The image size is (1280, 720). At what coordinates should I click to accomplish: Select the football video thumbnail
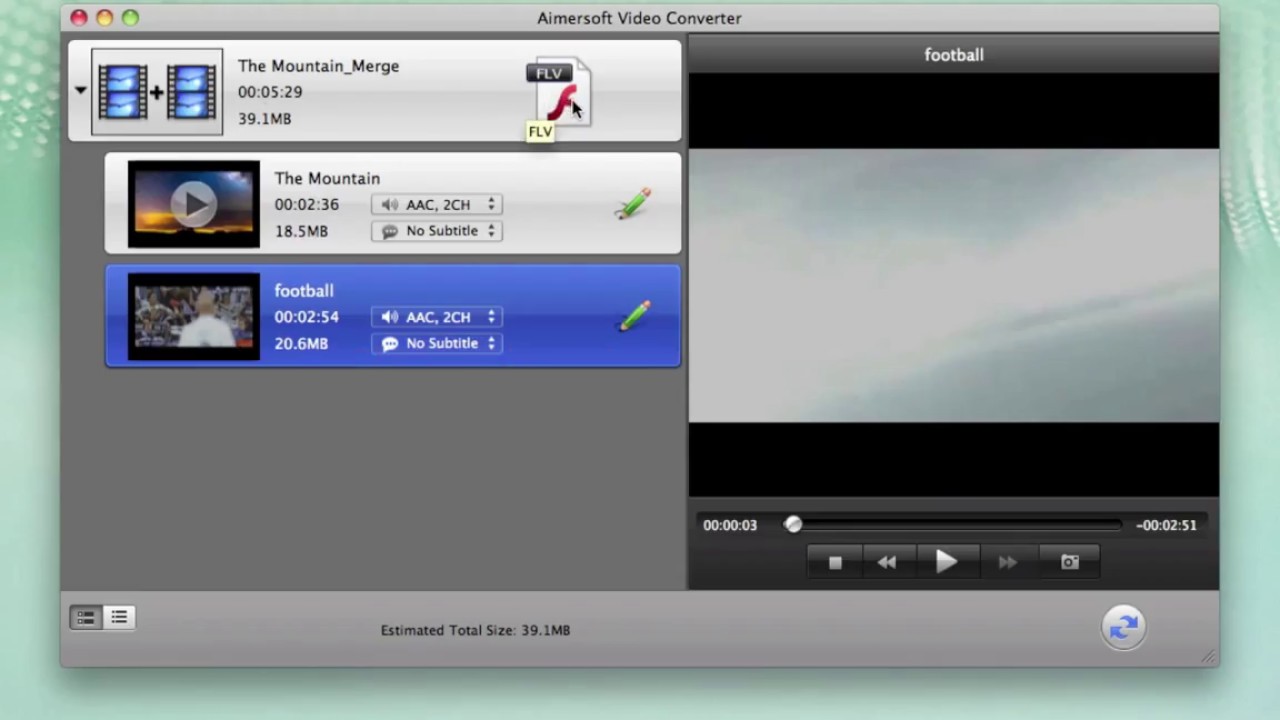(194, 316)
